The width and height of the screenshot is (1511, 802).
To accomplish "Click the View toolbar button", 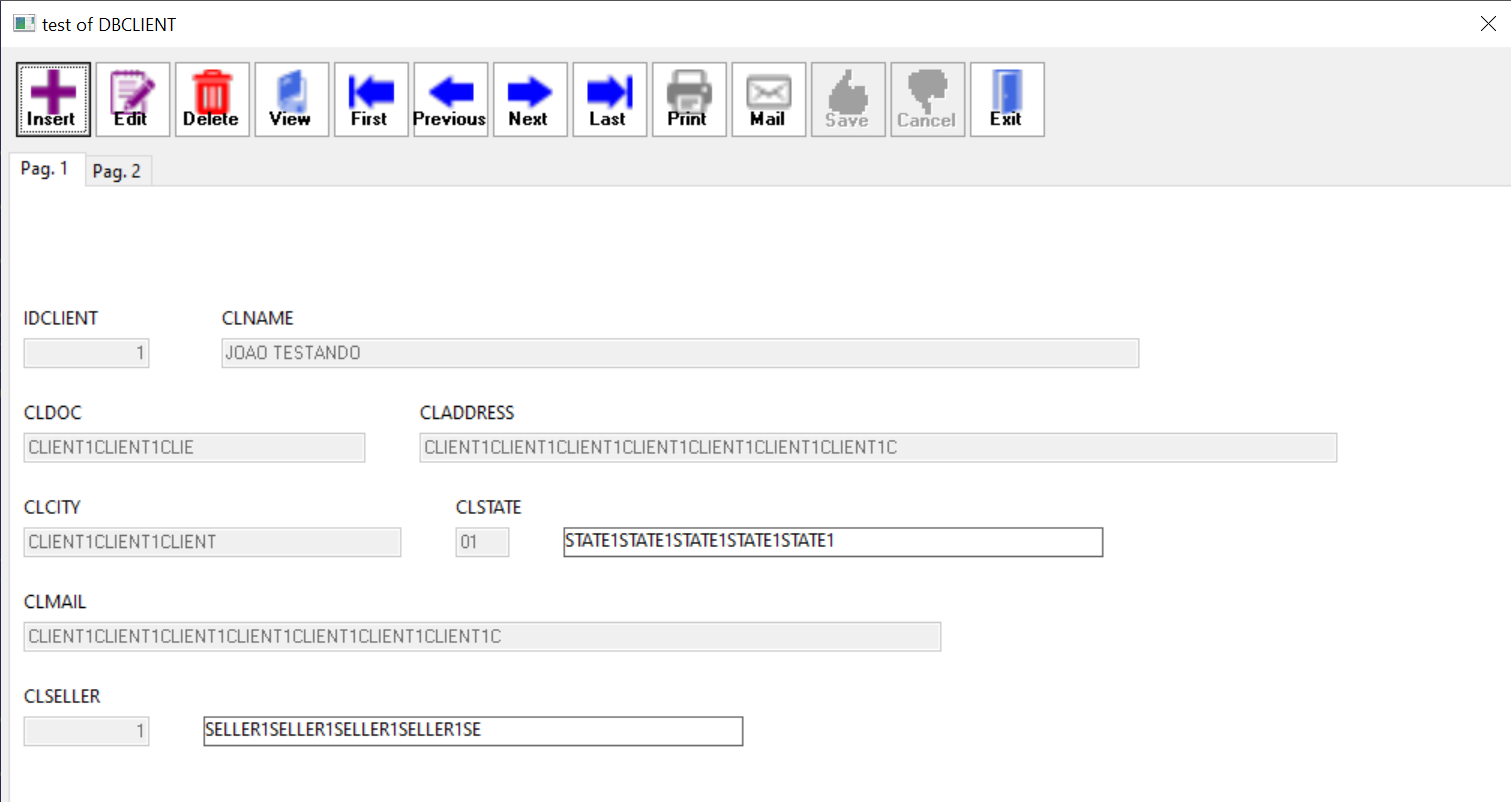I will point(292,99).
